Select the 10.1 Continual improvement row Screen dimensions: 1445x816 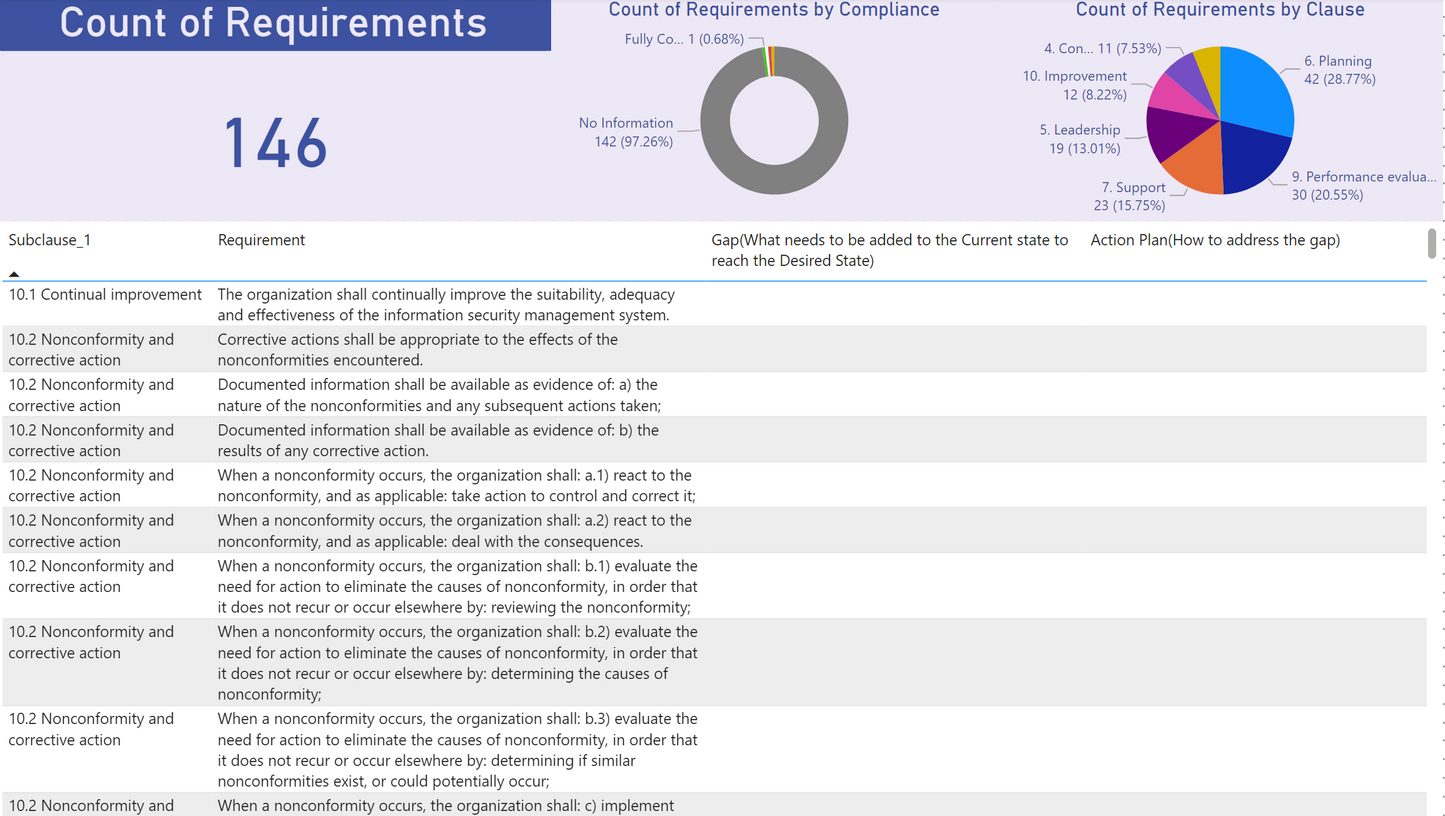click(x=105, y=295)
